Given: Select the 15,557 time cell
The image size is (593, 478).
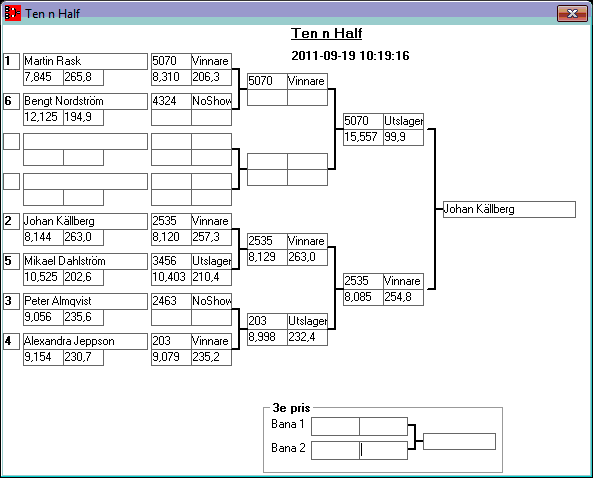Looking at the screenshot, I should click(x=363, y=137).
